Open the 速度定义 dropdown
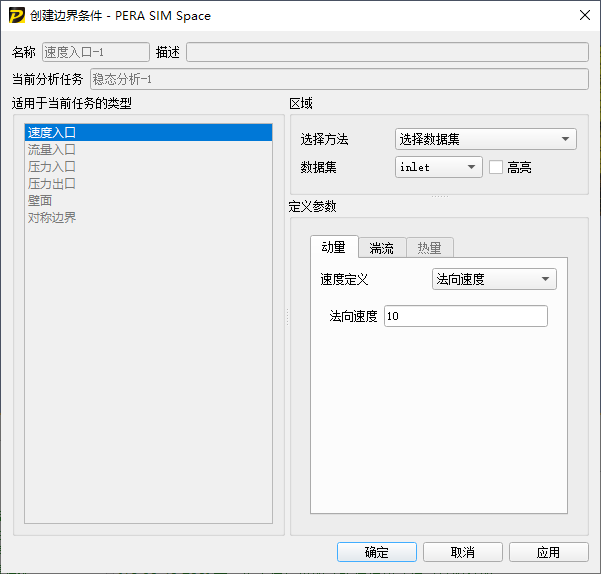 click(x=494, y=279)
